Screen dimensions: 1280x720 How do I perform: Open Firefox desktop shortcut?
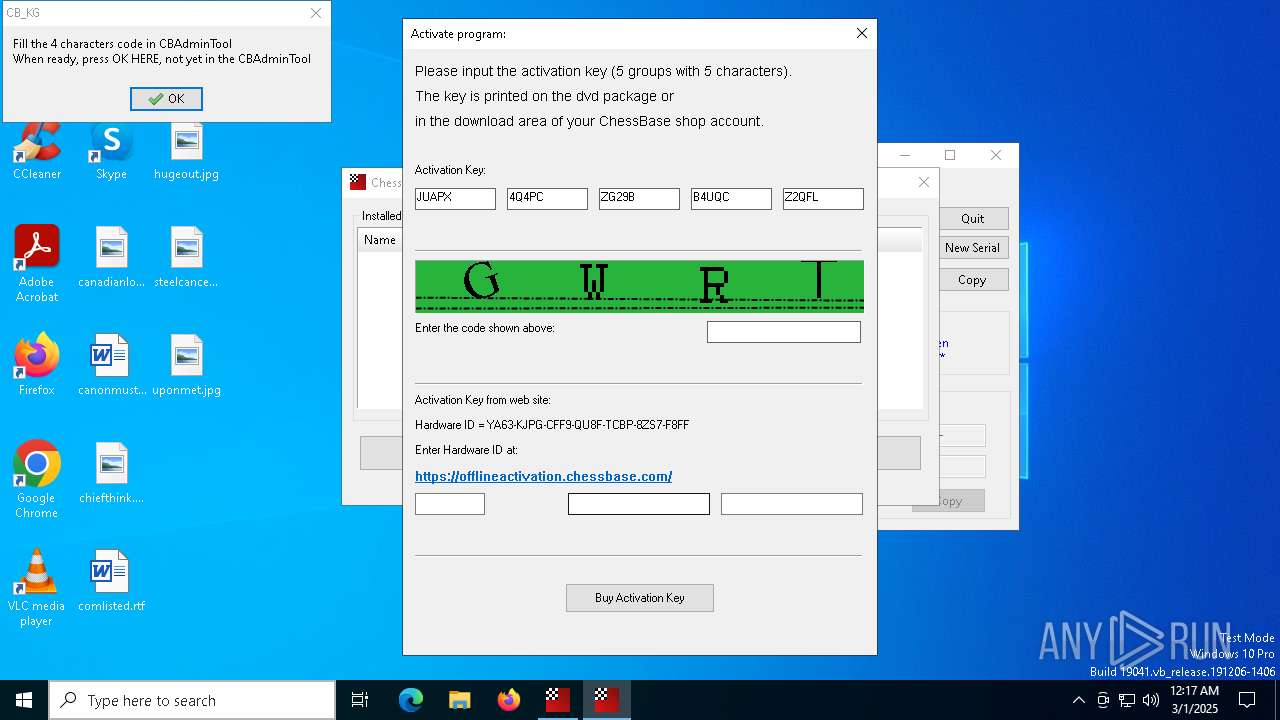pyautogui.click(x=37, y=365)
